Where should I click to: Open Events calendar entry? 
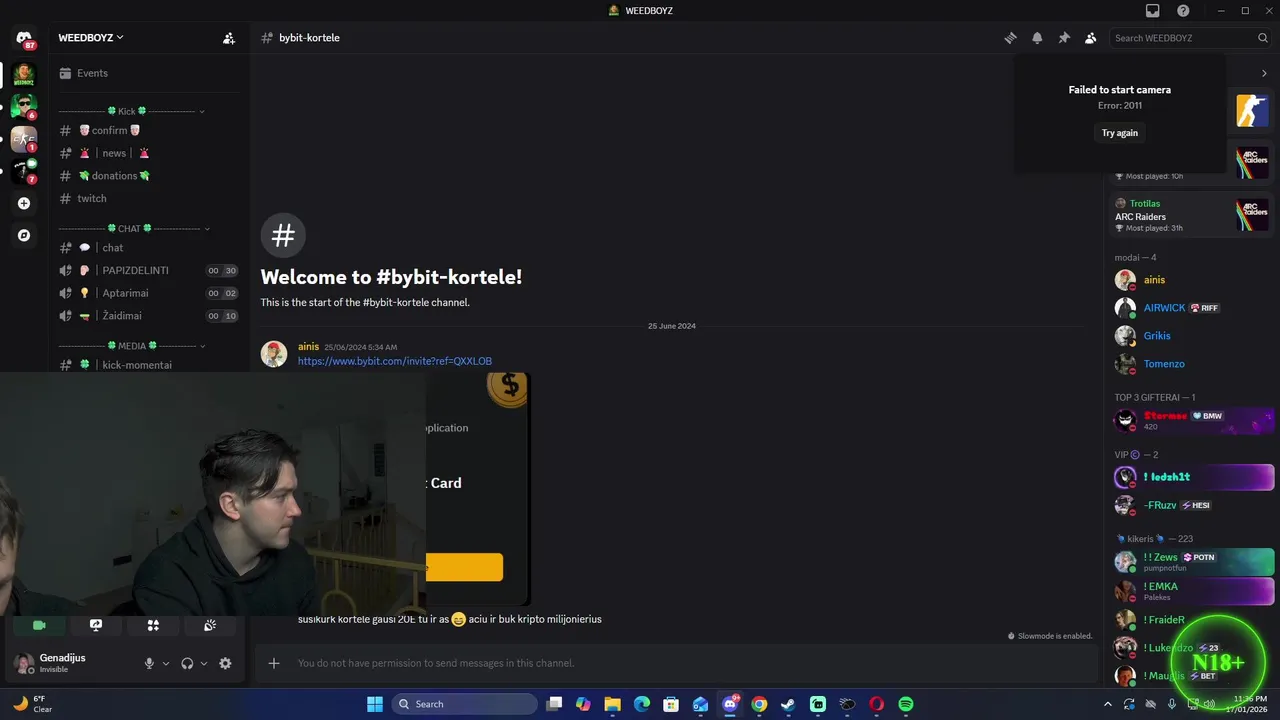pyautogui.click(x=150, y=73)
